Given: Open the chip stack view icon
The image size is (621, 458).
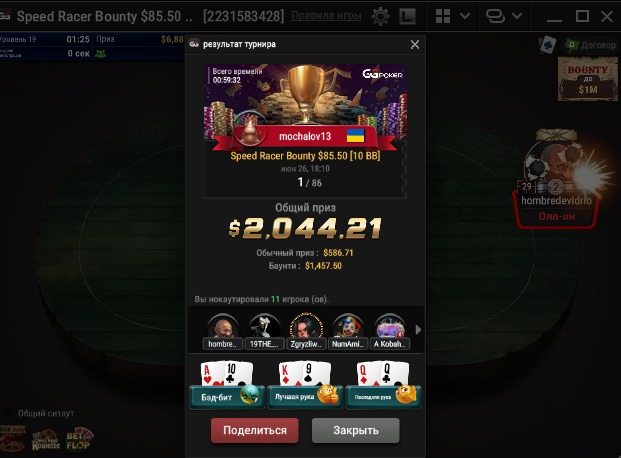Looking at the screenshot, I should pyautogui.click(x=495, y=16).
